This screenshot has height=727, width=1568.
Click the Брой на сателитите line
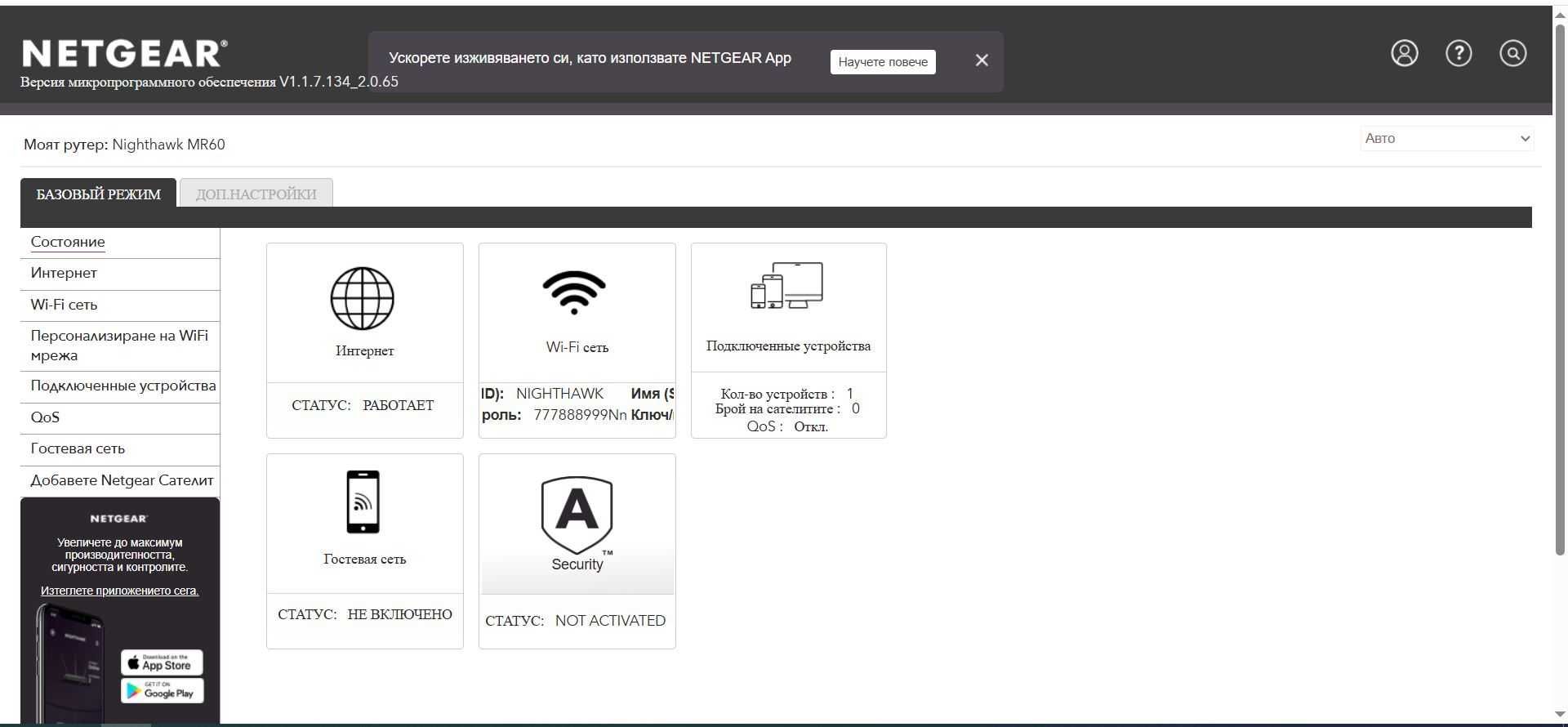[787, 408]
